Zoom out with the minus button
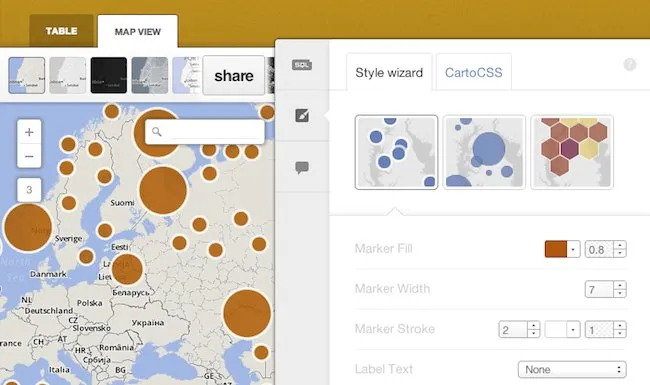 click(x=29, y=156)
